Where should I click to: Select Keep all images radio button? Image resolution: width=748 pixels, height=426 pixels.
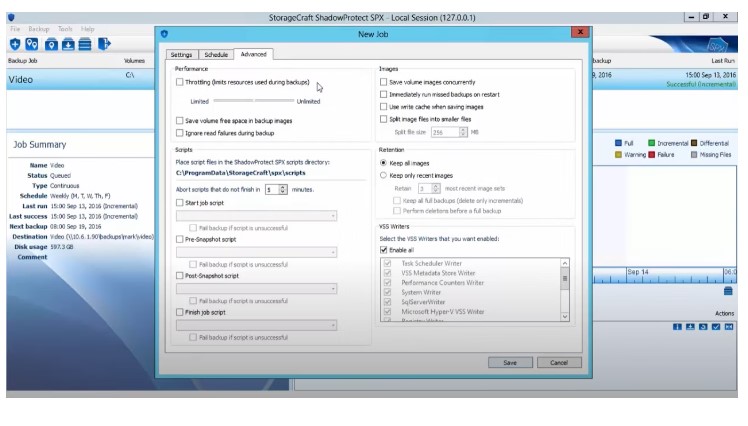[383, 163]
